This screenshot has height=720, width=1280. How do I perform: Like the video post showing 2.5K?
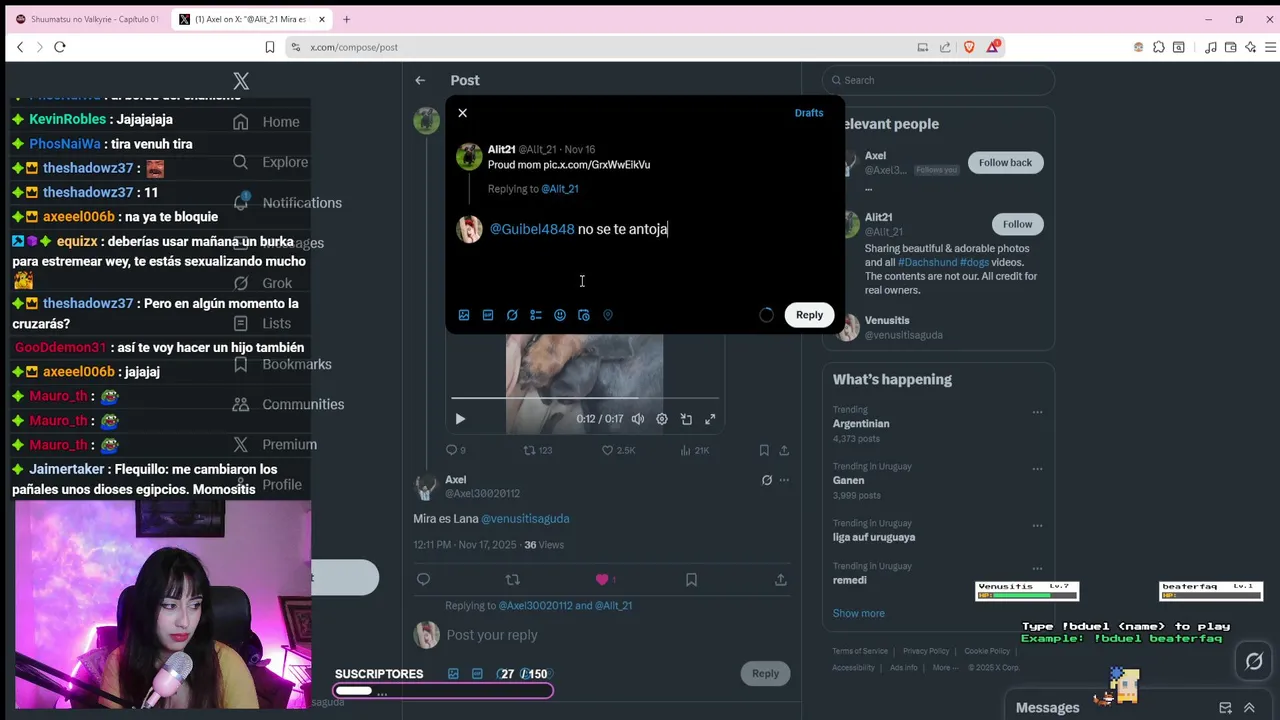(x=617, y=451)
